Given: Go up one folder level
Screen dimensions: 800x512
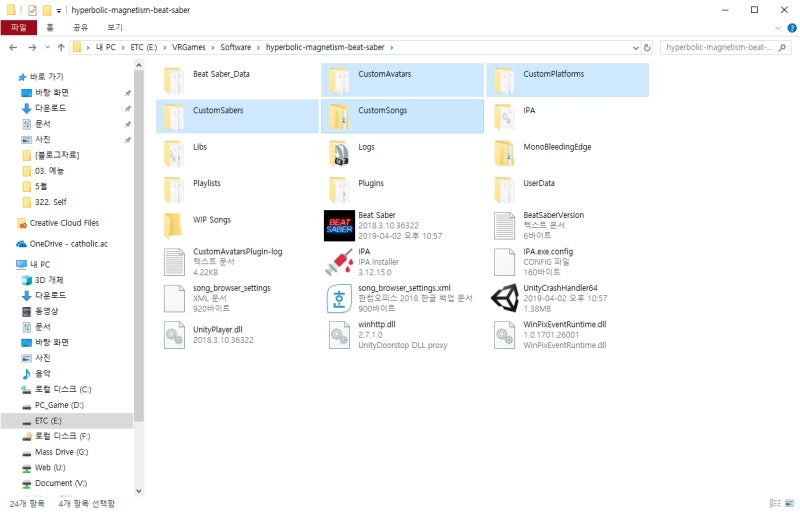Looking at the screenshot, I should coord(61,47).
